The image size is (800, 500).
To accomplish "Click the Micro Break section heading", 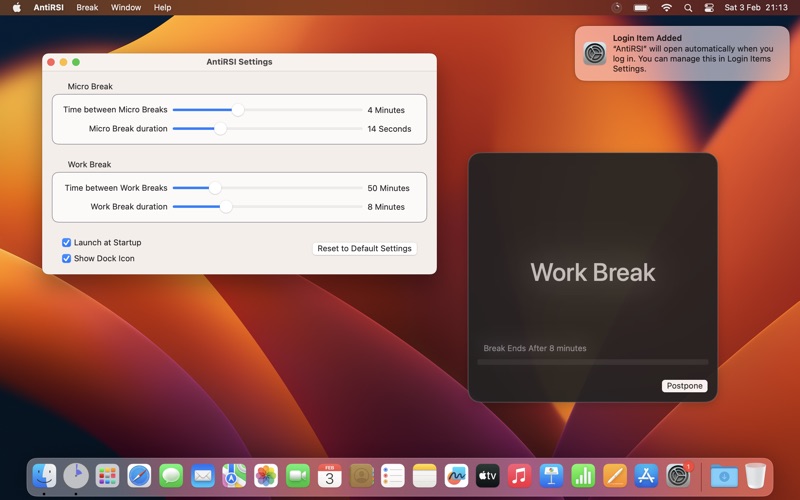I will pos(90,86).
